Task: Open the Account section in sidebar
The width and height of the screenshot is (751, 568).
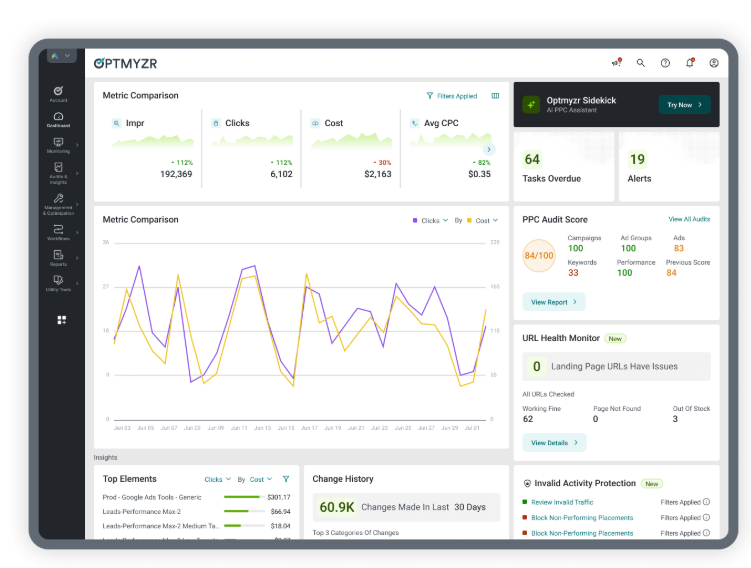Action: point(58,93)
